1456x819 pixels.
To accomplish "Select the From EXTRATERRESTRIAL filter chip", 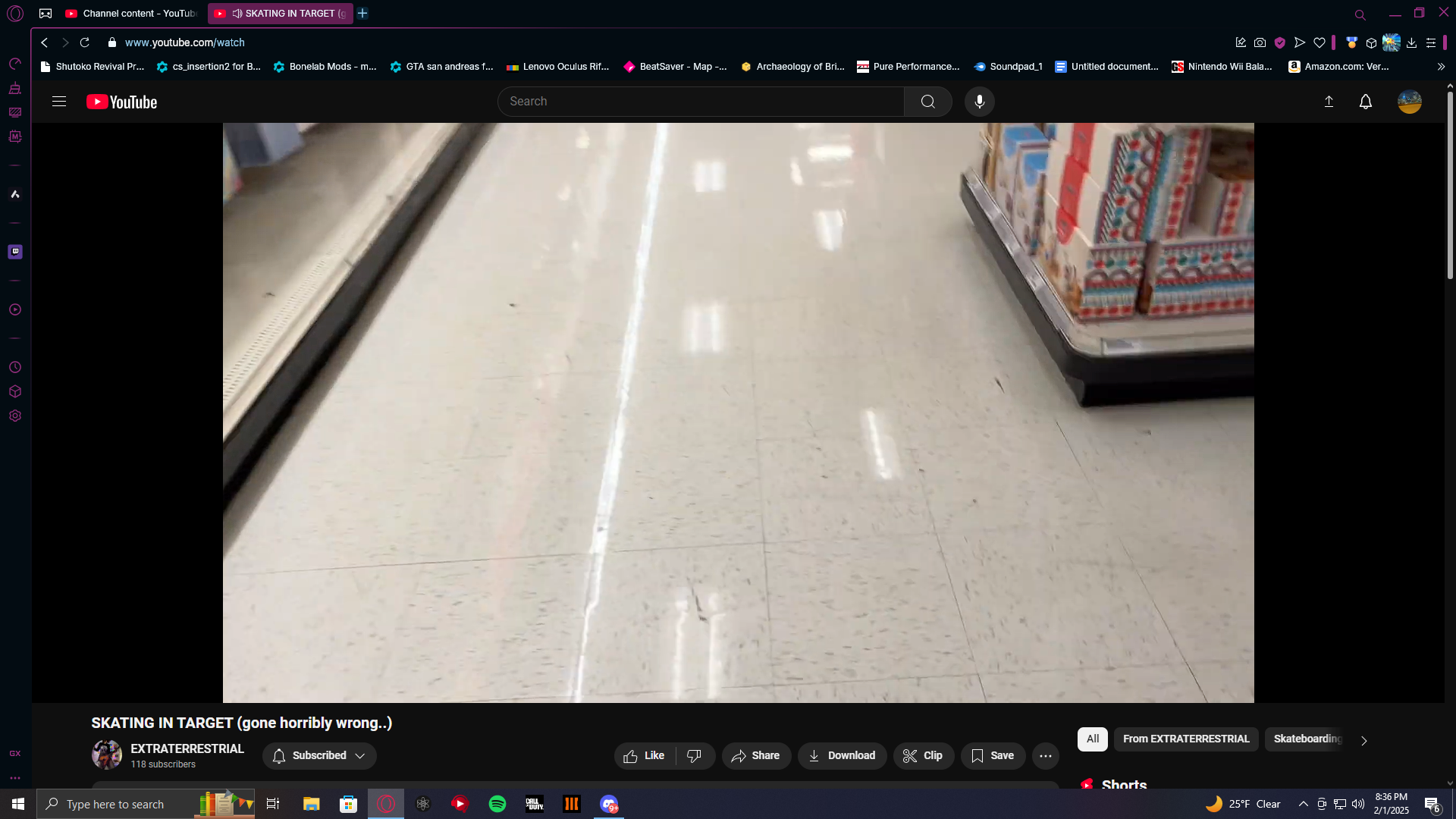I will [x=1185, y=739].
